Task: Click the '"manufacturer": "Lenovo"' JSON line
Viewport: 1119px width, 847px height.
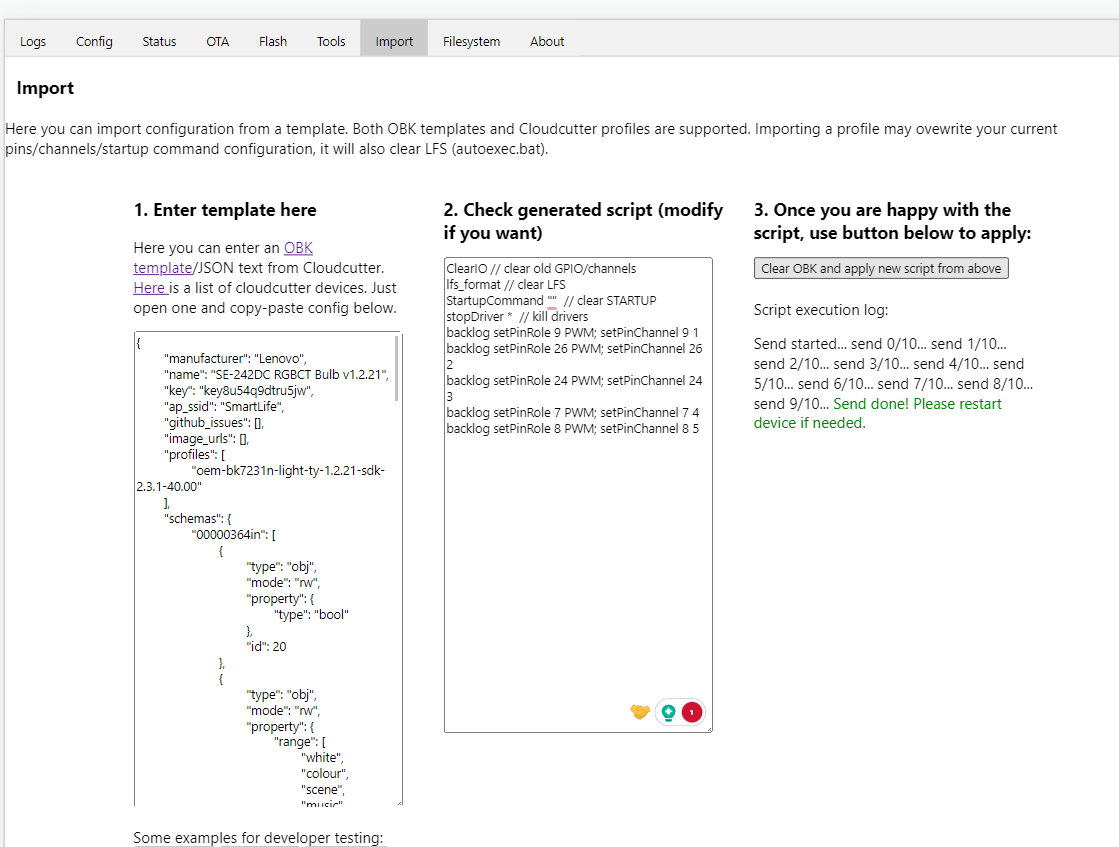Action: pyautogui.click(x=236, y=358)
